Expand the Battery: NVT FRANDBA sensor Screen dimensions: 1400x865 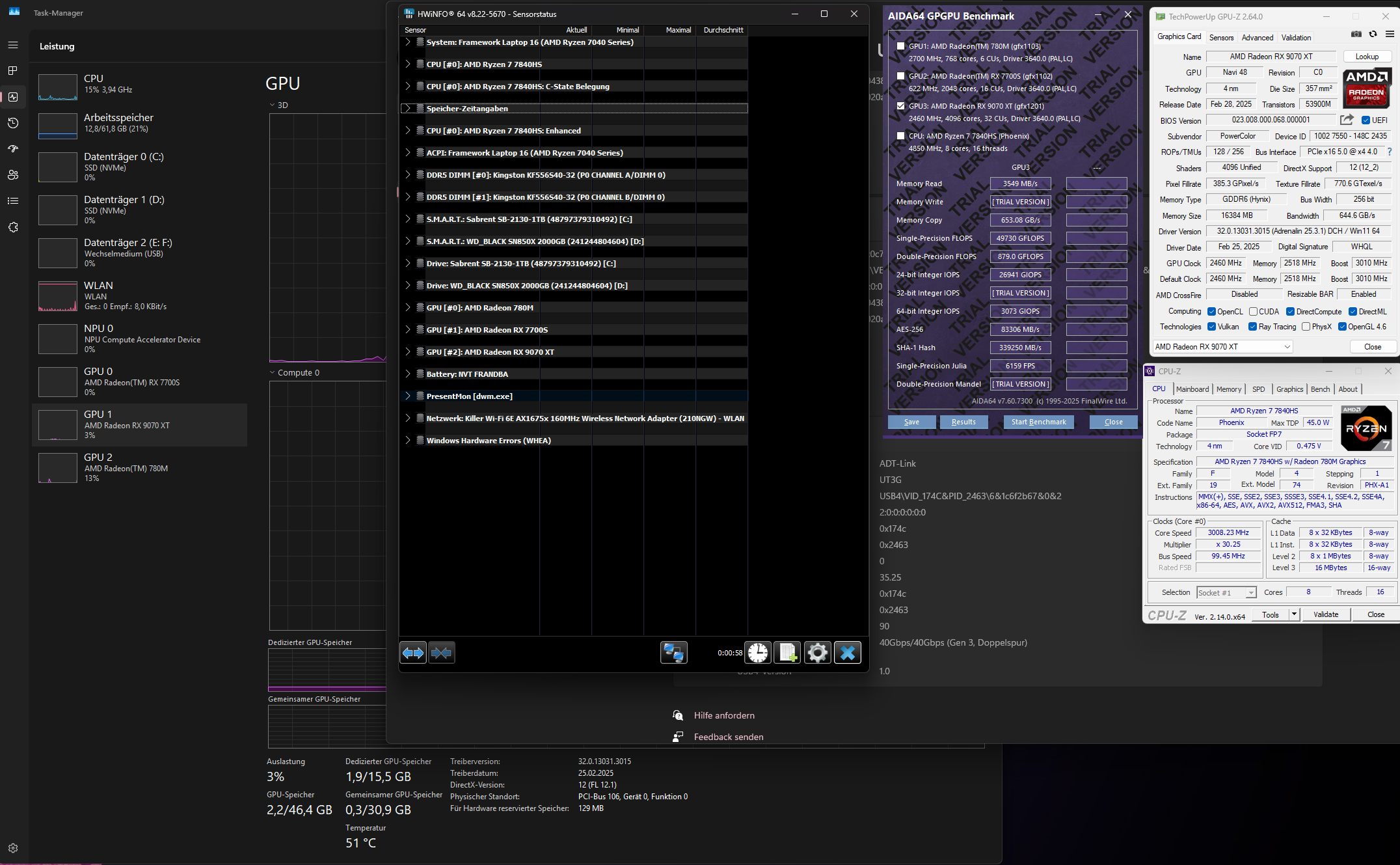[408, 374]
